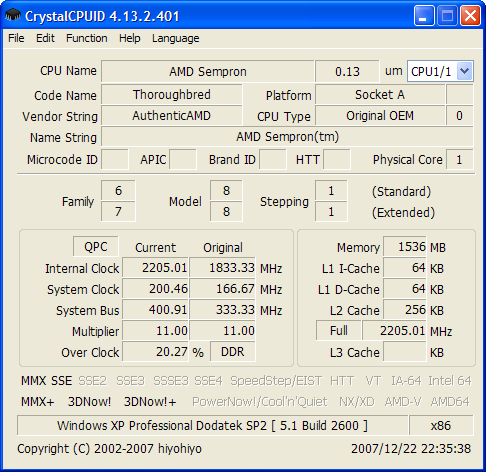Click the greyed AMD64 feature label

click(450, 402)
